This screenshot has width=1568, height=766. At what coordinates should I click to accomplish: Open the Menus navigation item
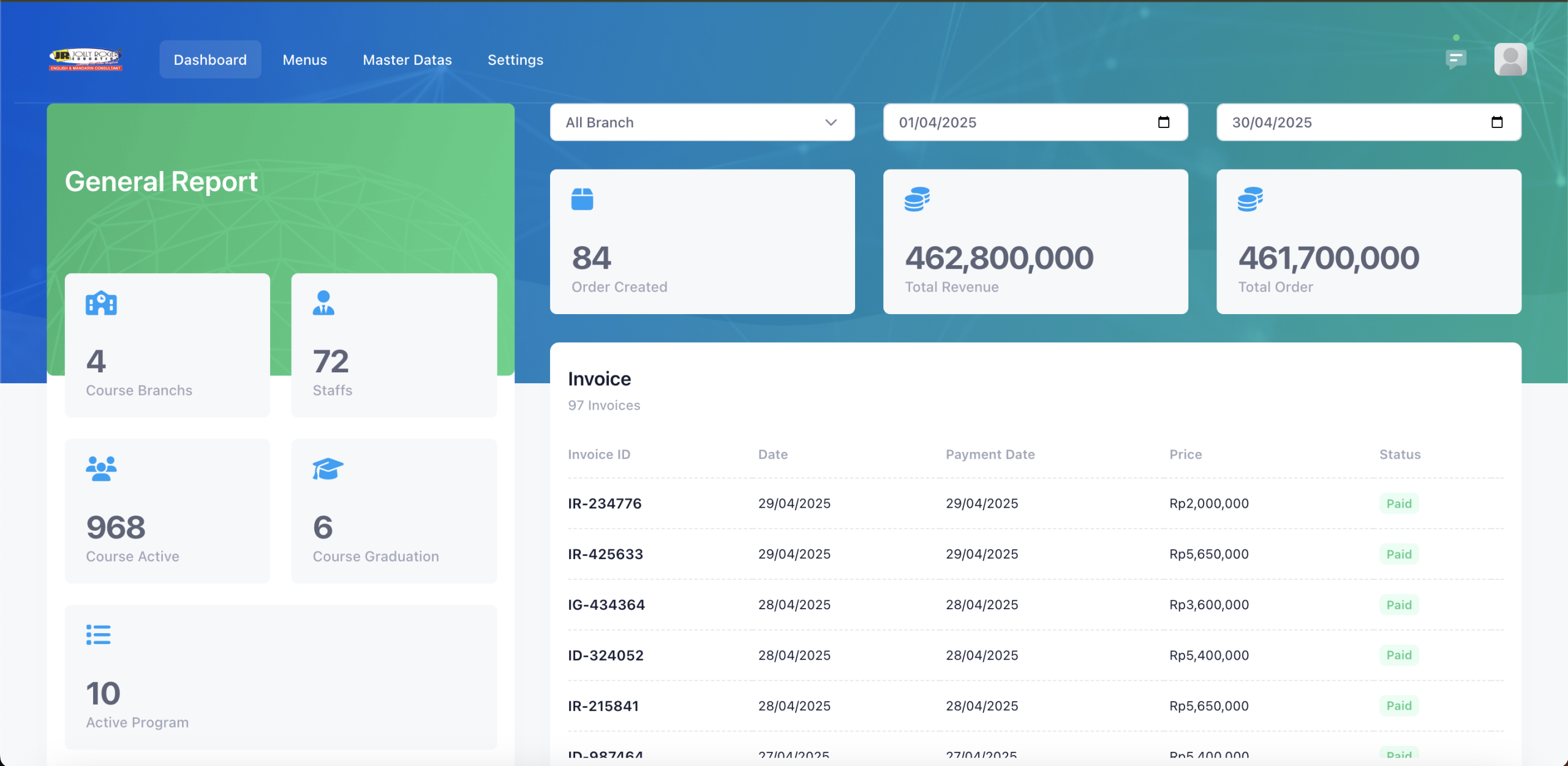click(304, 60)
